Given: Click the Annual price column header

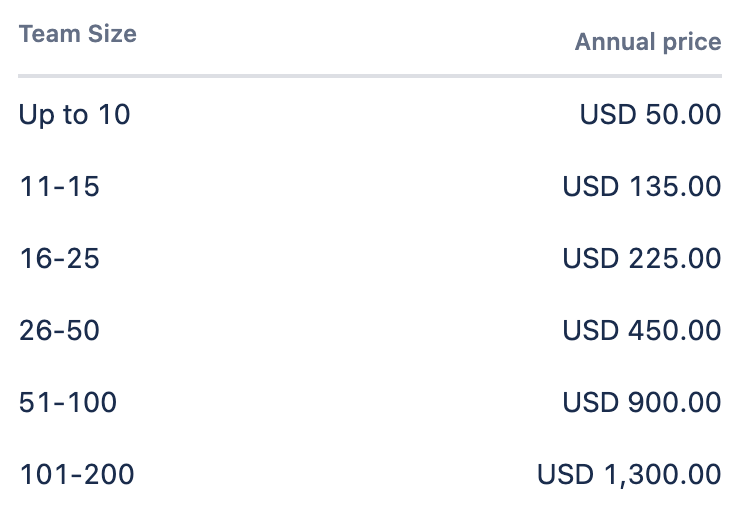Looking at the screenshot, I should [x=648, y=42].
